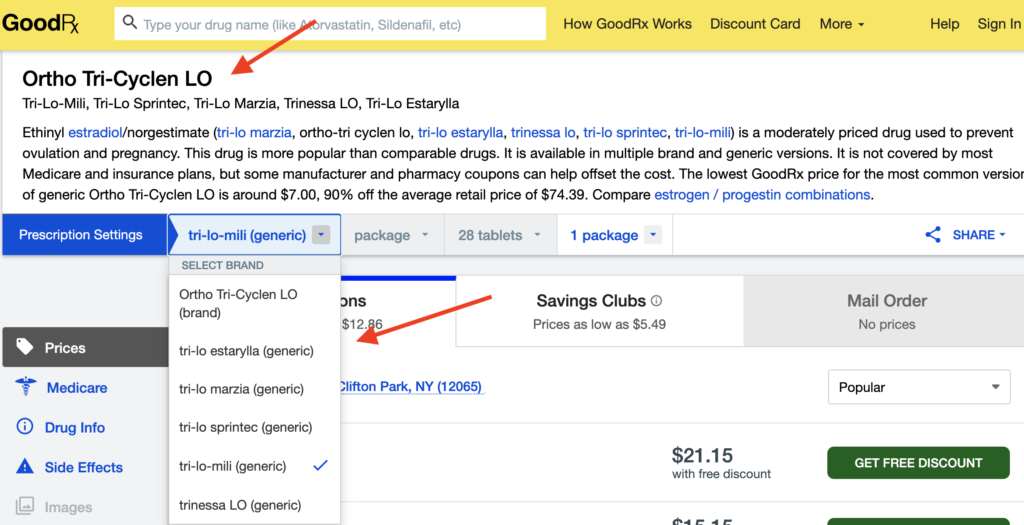This screenshot has height=525, width=1024.
Task: Follow the tri-lo sprintec link in description
Action: point(625,133)
